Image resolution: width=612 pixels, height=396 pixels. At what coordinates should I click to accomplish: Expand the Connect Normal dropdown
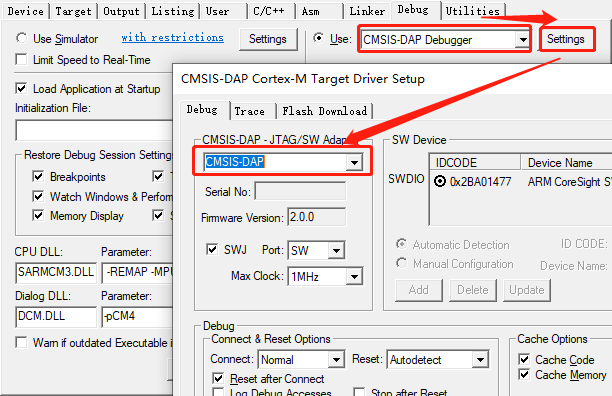(336, 360)
